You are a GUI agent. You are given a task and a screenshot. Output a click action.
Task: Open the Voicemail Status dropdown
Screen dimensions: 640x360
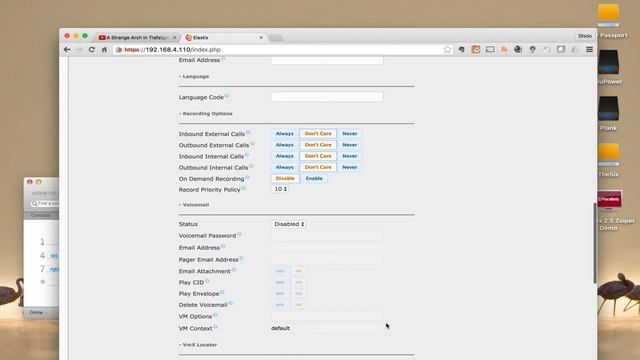pyautogui.click(x=289, y=224)
